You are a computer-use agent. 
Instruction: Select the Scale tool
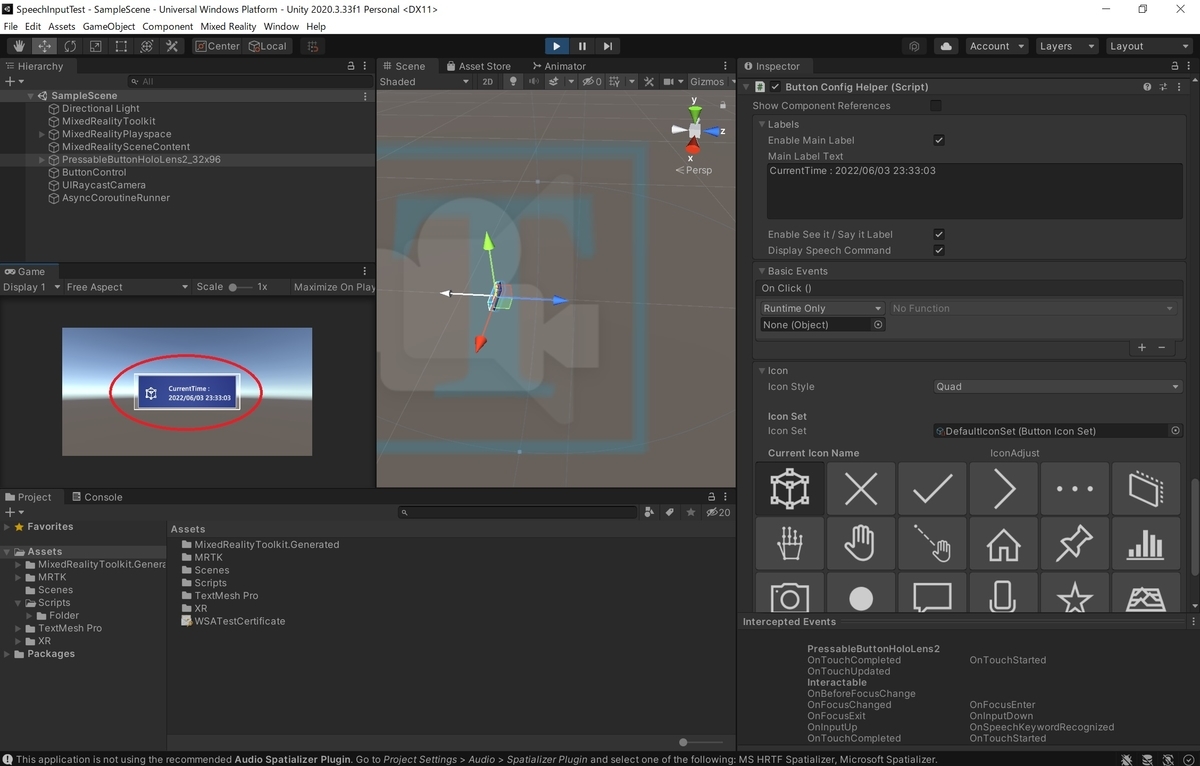tap(96, 46)
